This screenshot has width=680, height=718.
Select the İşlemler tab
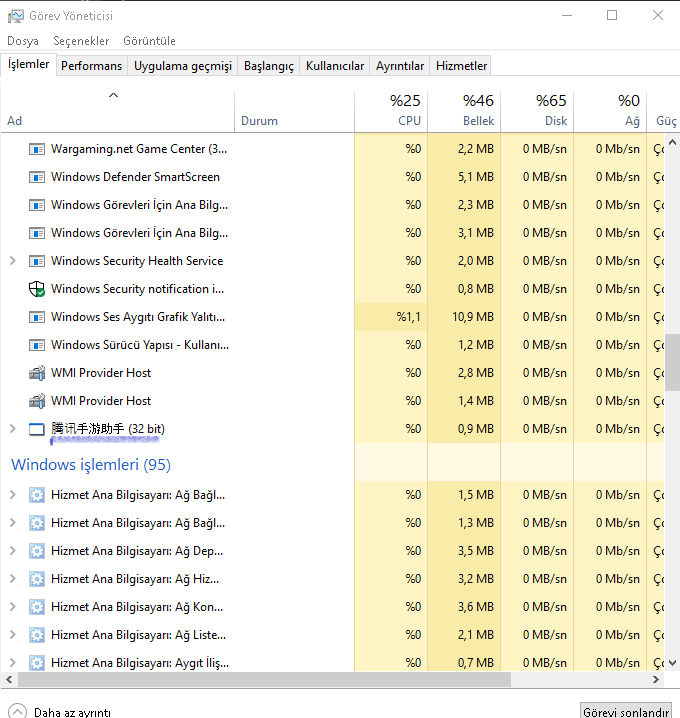pos(28,64)
